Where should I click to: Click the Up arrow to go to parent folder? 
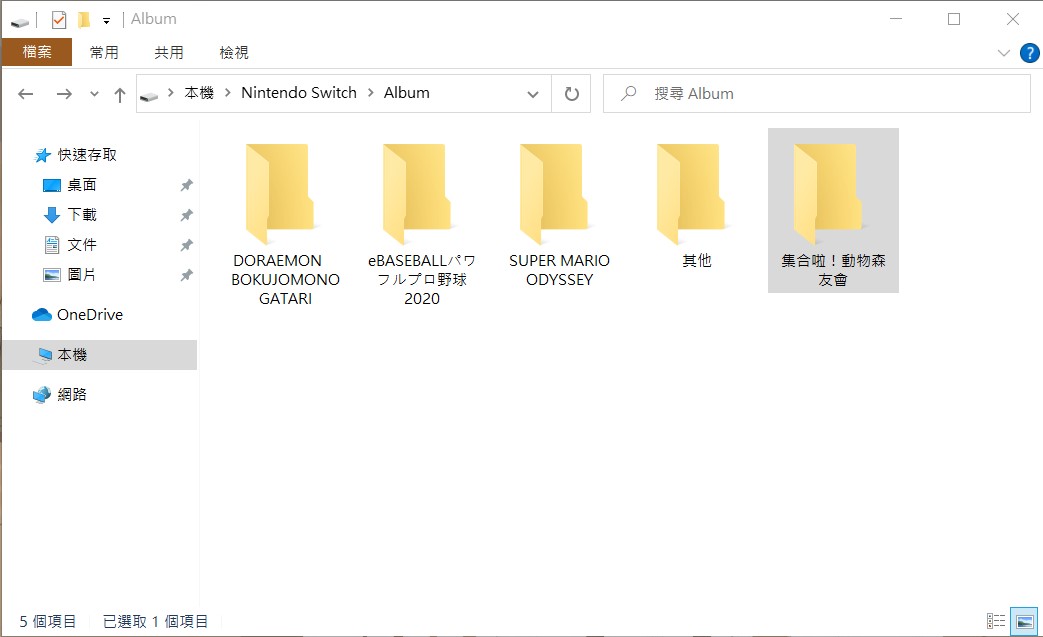tap(119, 92)
